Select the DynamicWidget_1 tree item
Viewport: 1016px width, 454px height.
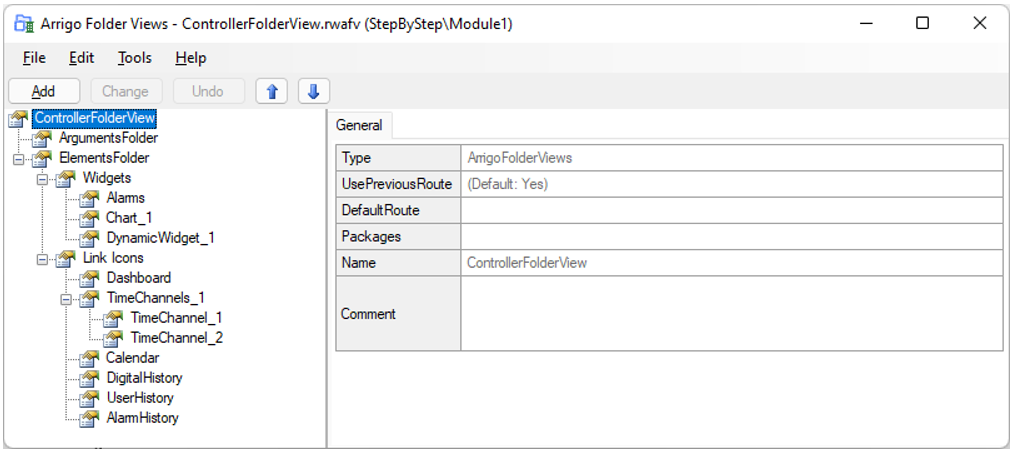point(160,238)
